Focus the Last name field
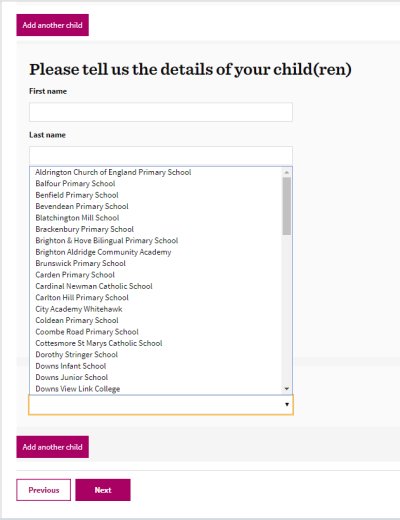This screenshot has width=400, height=520. tap(161, 156)
